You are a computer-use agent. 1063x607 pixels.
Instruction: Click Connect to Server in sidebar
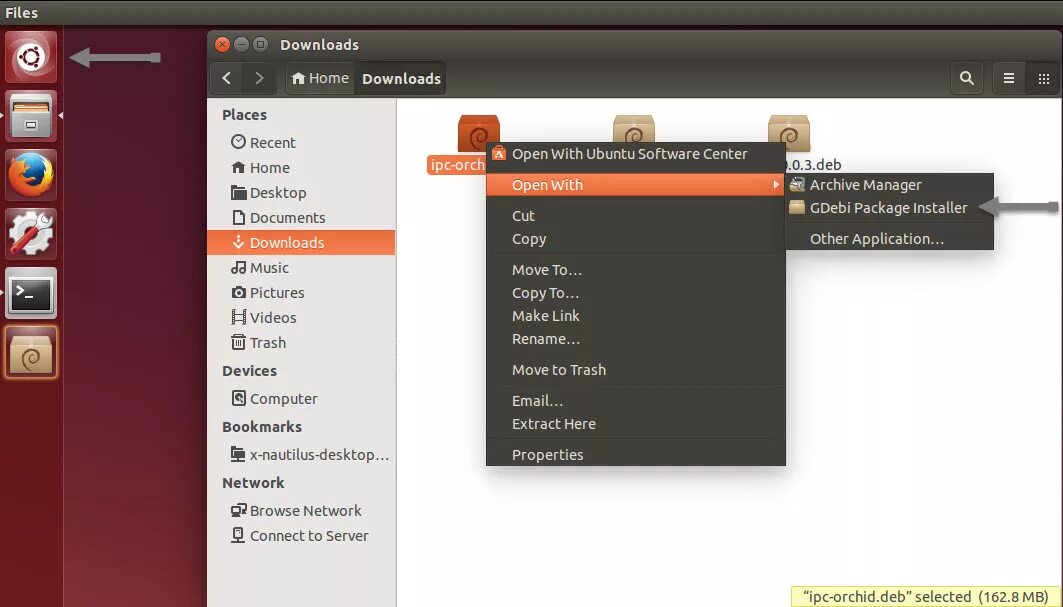pyautogui.click(x=299, y=536)
